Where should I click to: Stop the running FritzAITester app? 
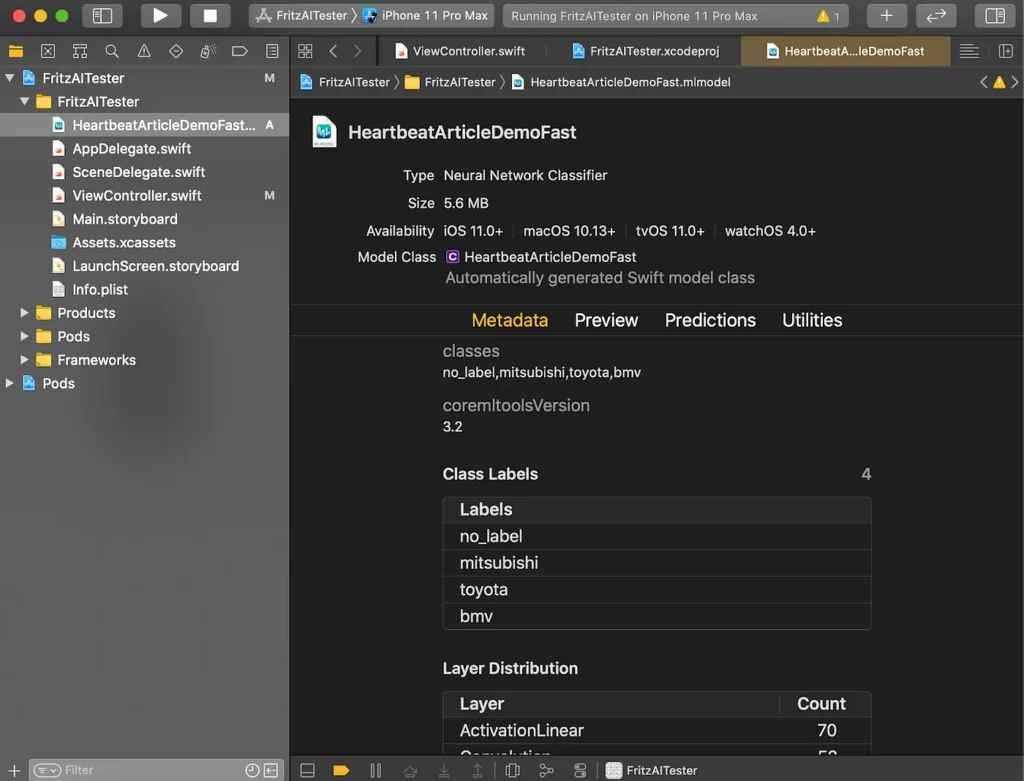(210, 16)
